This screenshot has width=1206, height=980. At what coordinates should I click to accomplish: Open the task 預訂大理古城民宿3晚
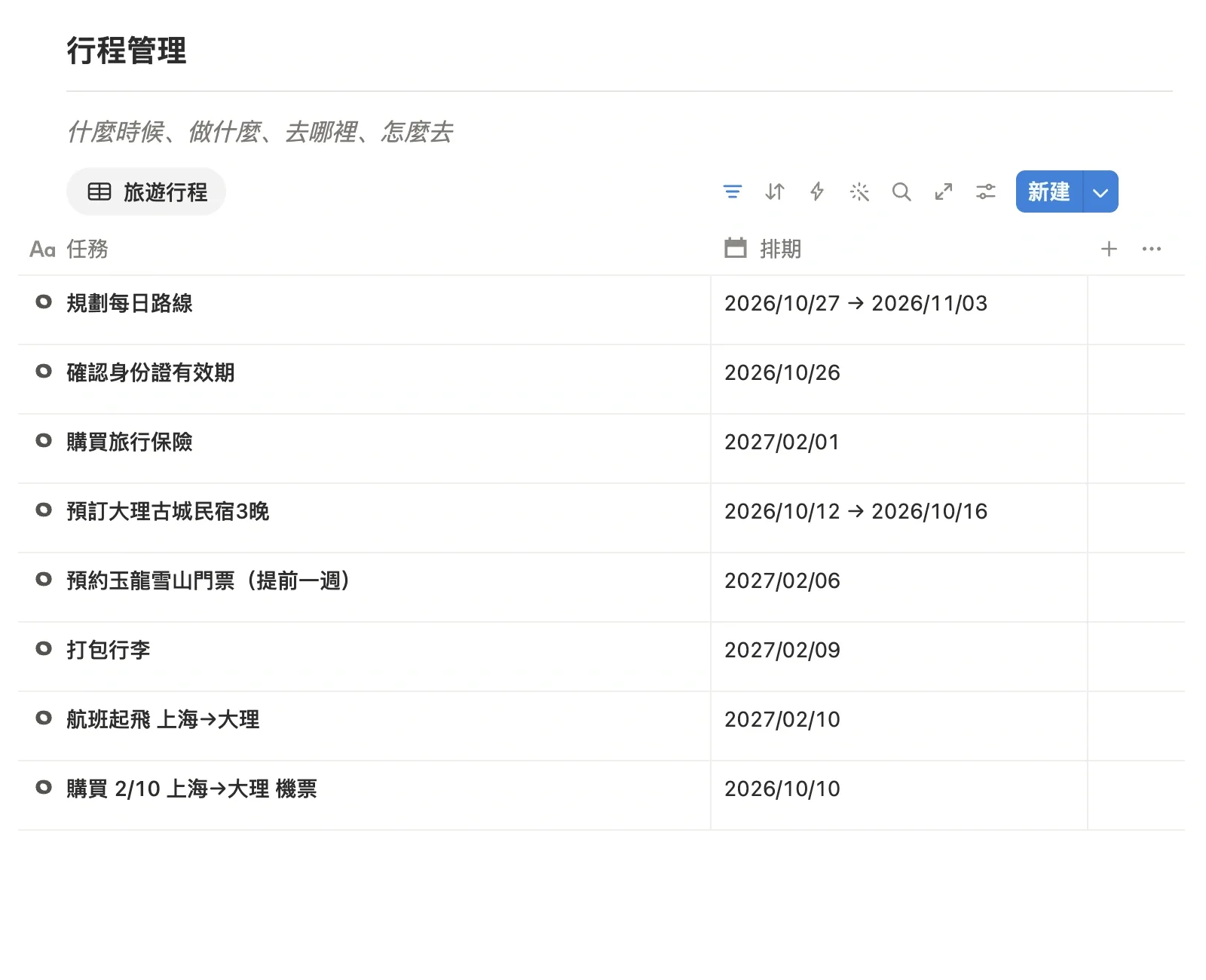point(168,511)
